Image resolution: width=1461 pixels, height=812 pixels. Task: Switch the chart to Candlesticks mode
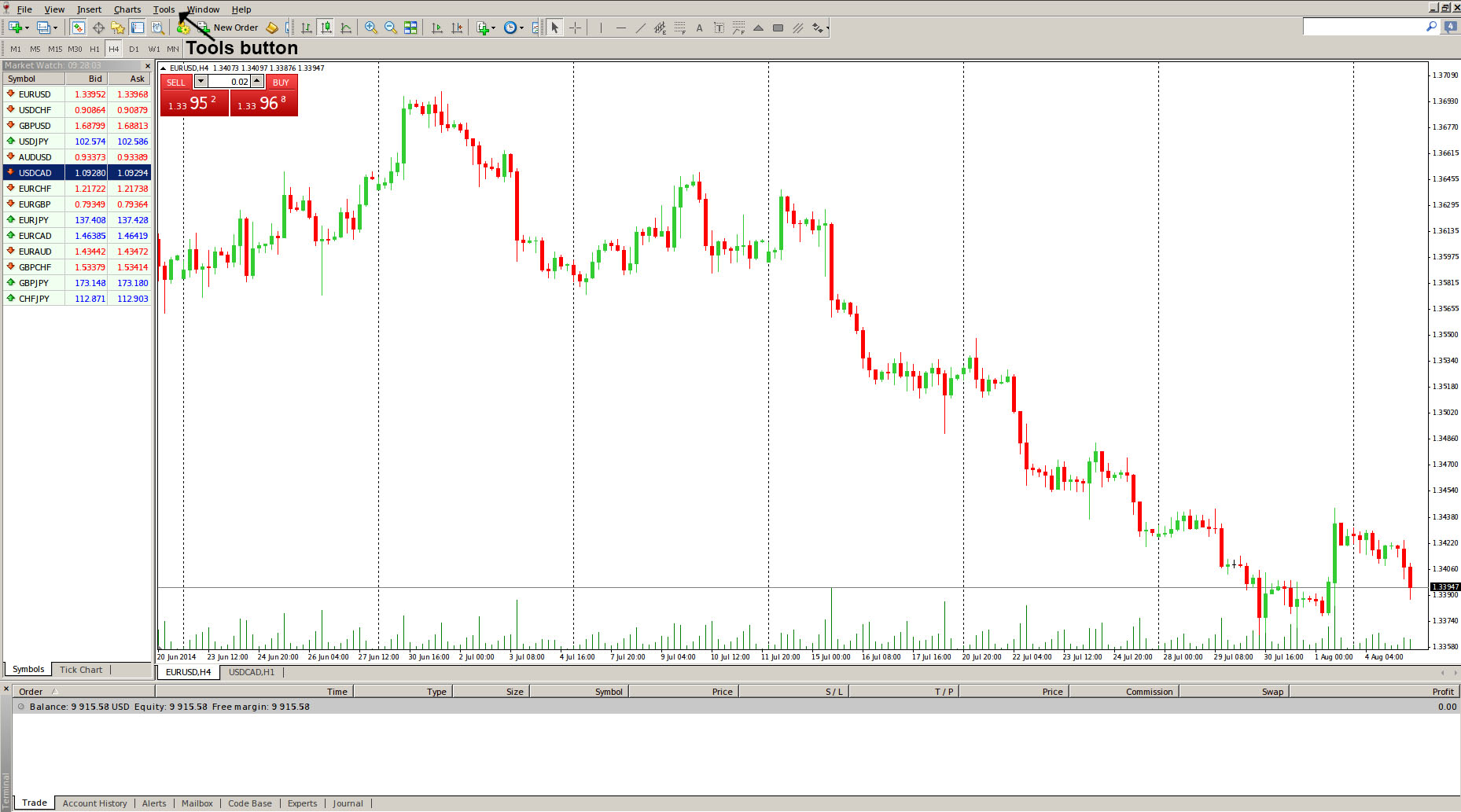326,28
